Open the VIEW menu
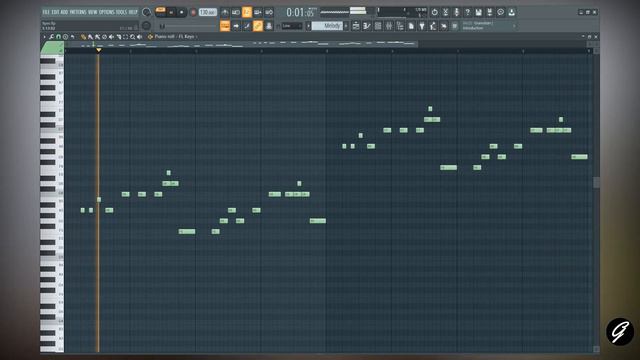 pyautogui.click(x=93, y=12)
